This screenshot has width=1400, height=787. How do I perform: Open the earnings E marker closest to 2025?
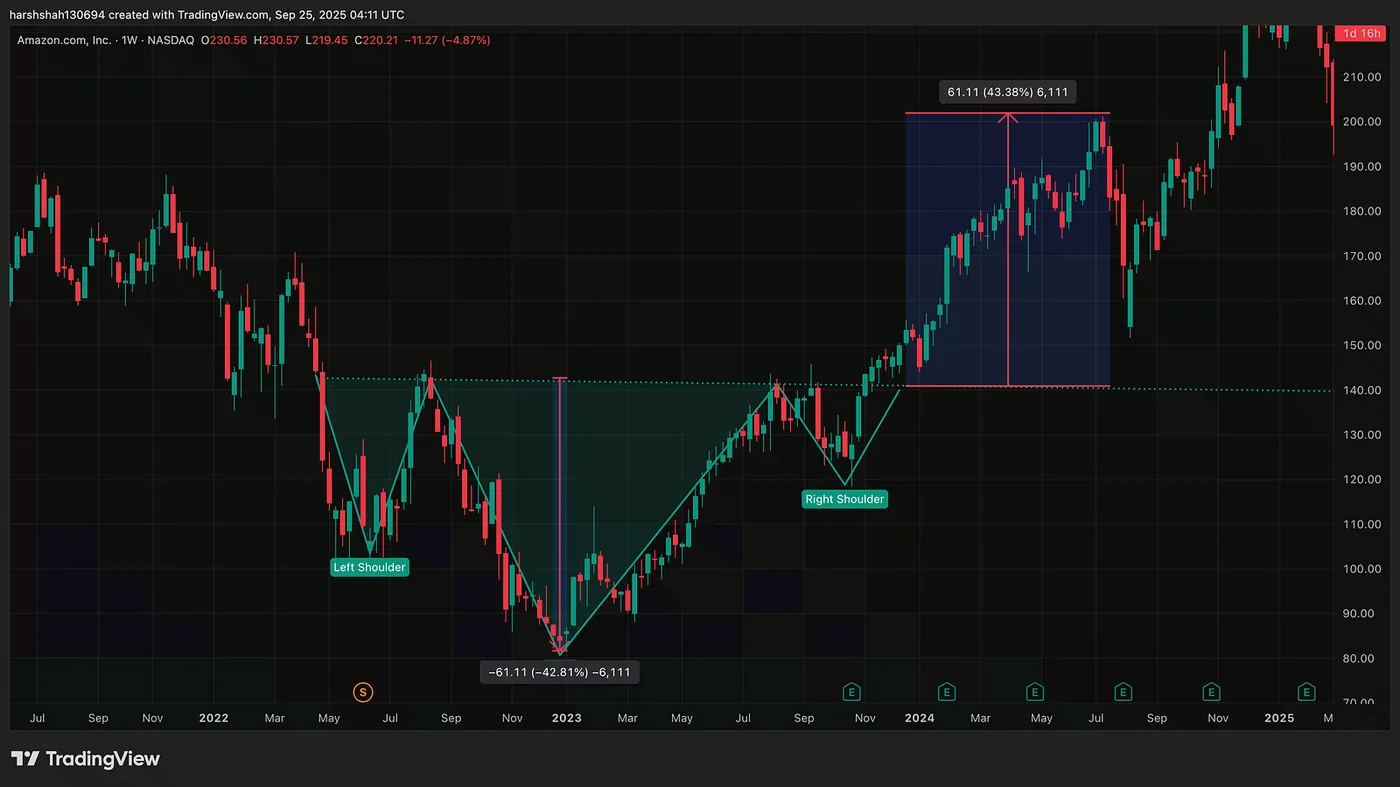1306,691
